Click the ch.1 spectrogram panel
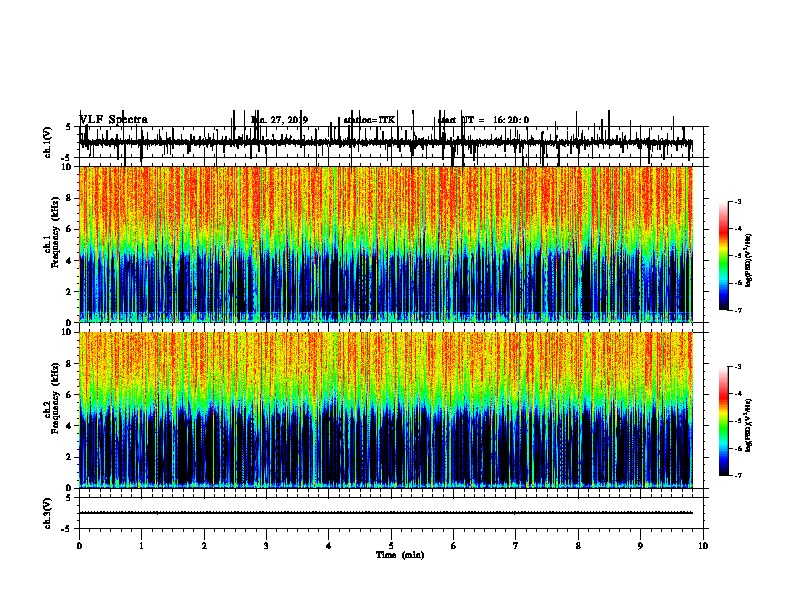 coord(386,244)
